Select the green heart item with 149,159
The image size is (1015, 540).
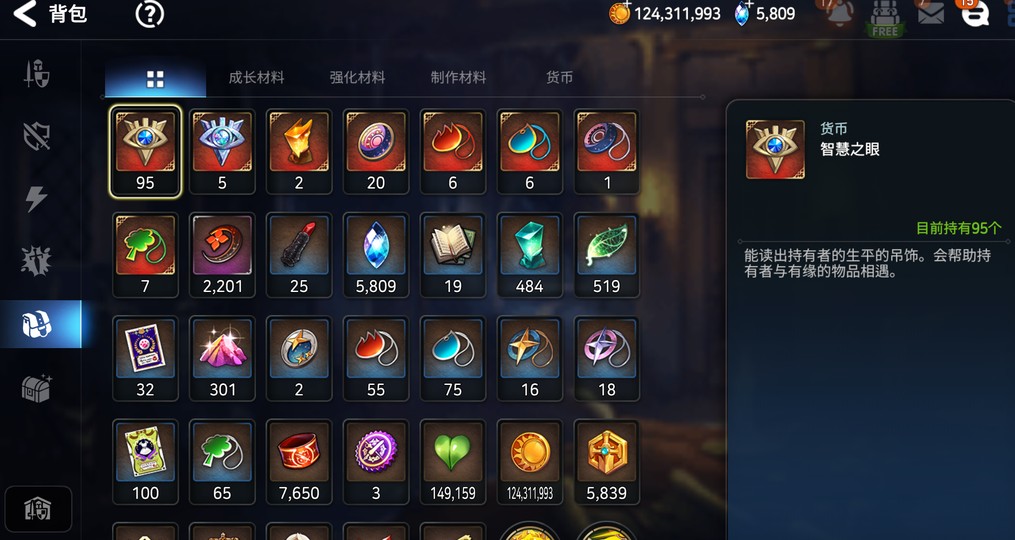click(452, 462)
